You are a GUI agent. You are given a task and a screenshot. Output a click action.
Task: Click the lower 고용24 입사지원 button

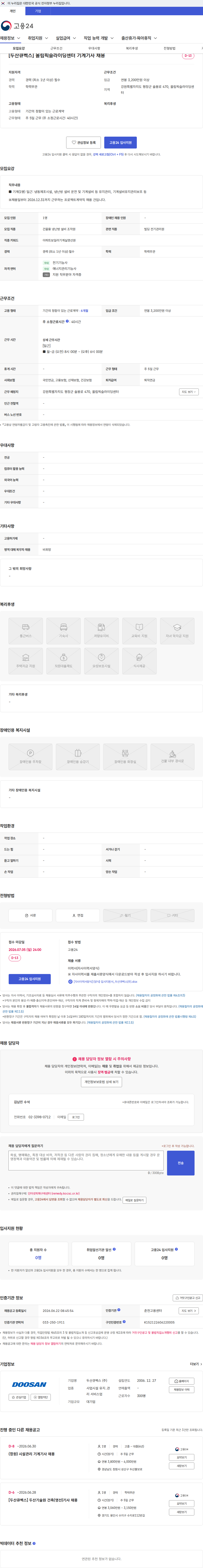click(30, 979)
